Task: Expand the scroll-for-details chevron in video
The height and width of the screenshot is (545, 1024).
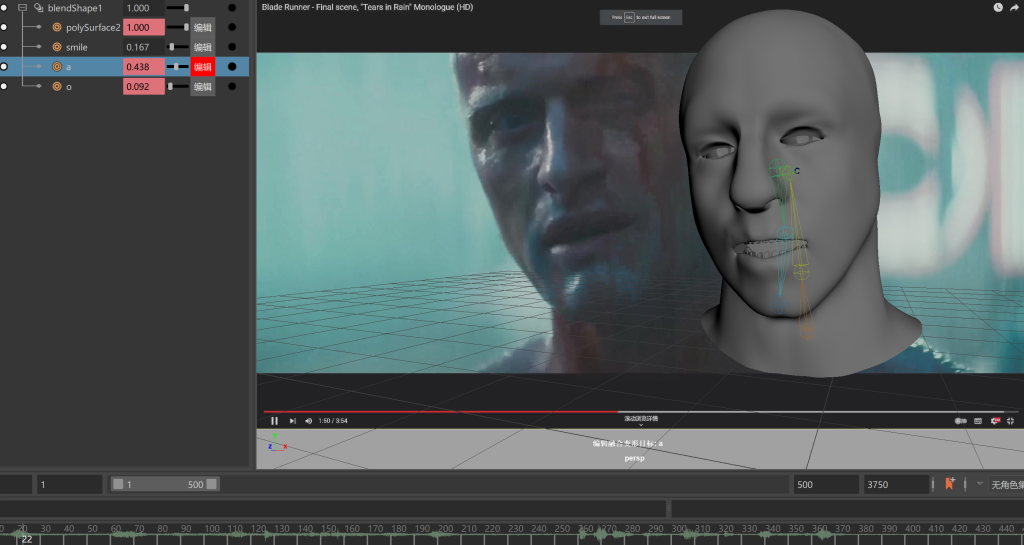Action: [x=641, y=425]
